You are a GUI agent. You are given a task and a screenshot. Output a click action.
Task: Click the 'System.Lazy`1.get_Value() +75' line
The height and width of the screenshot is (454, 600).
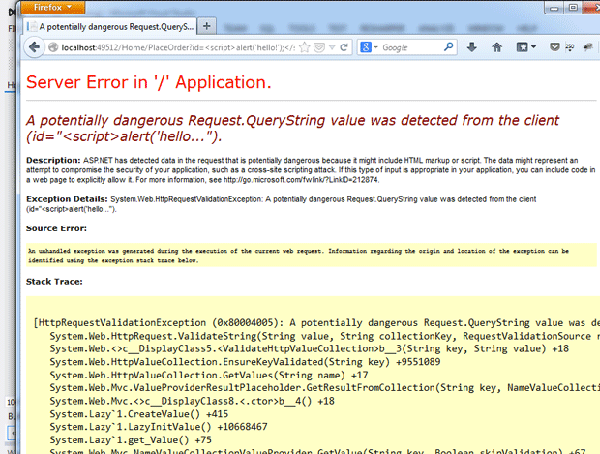[130, 440]
